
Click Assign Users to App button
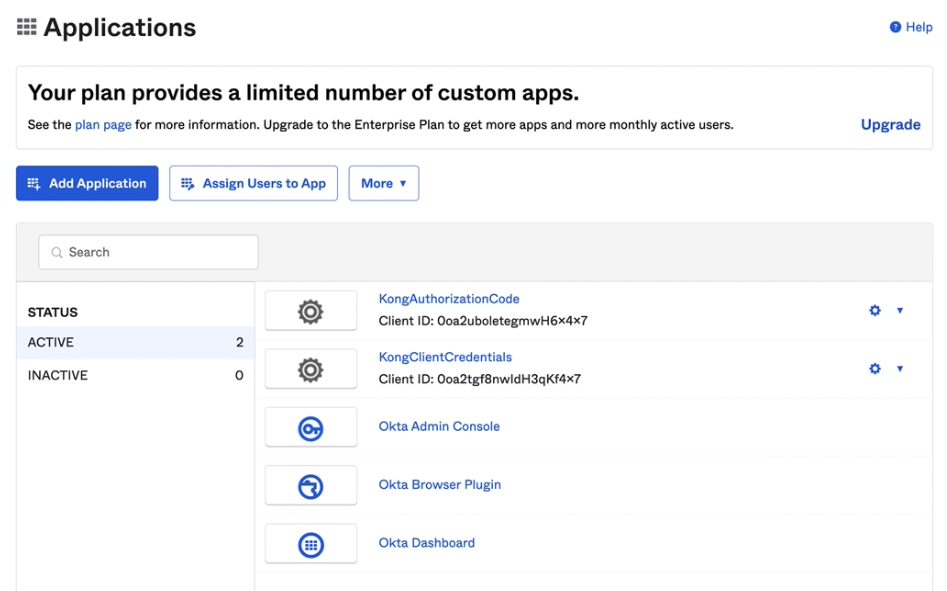tap(253, 183)
